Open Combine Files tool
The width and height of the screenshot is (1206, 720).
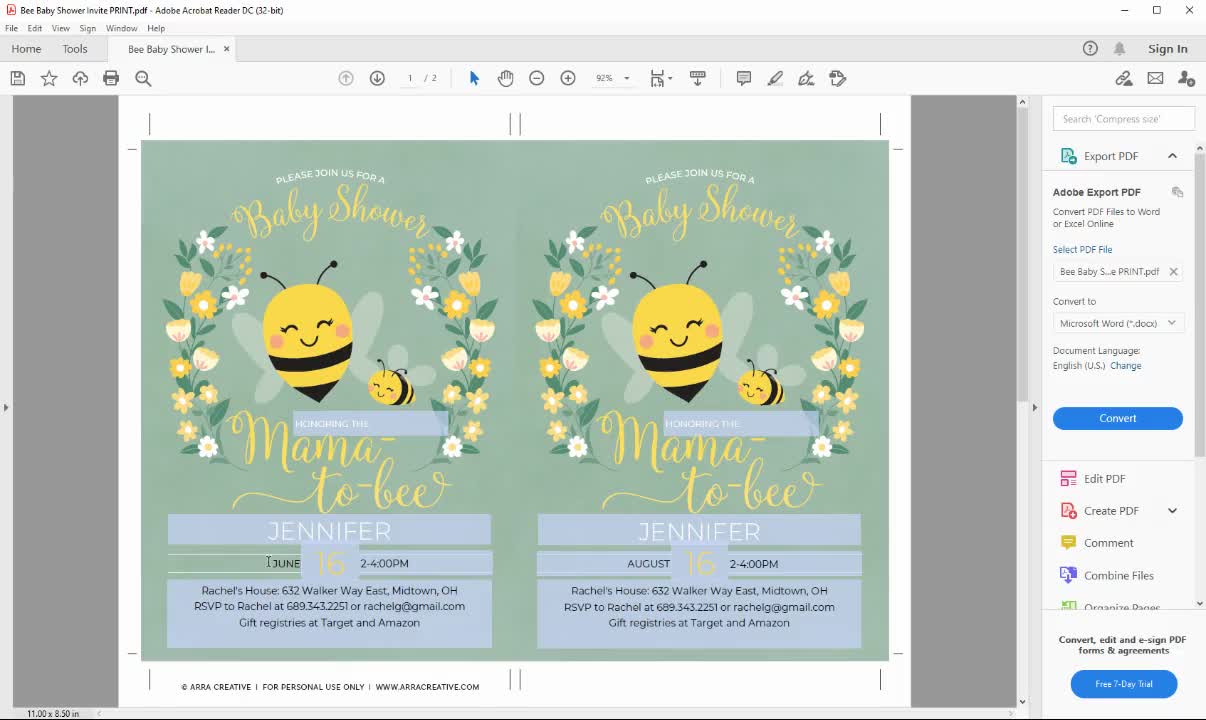(1118, 576)
